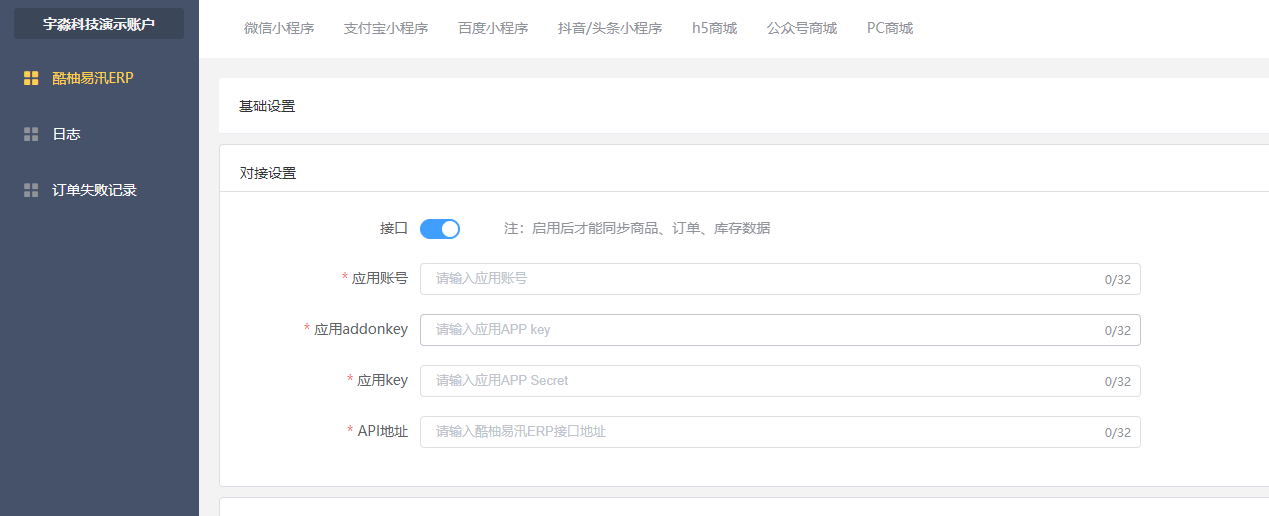
Task: Click the 应用addonkey field label
Action: click(x=360, y=329)
